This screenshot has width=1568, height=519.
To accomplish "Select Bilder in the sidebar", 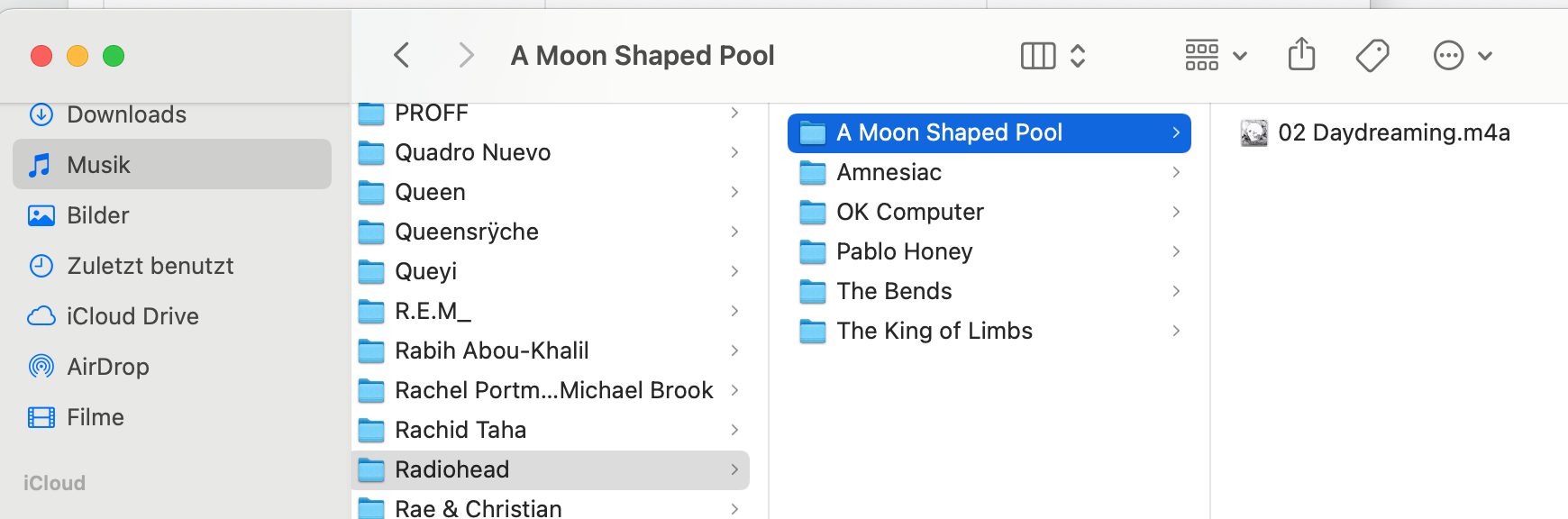I will click(97, 215).
